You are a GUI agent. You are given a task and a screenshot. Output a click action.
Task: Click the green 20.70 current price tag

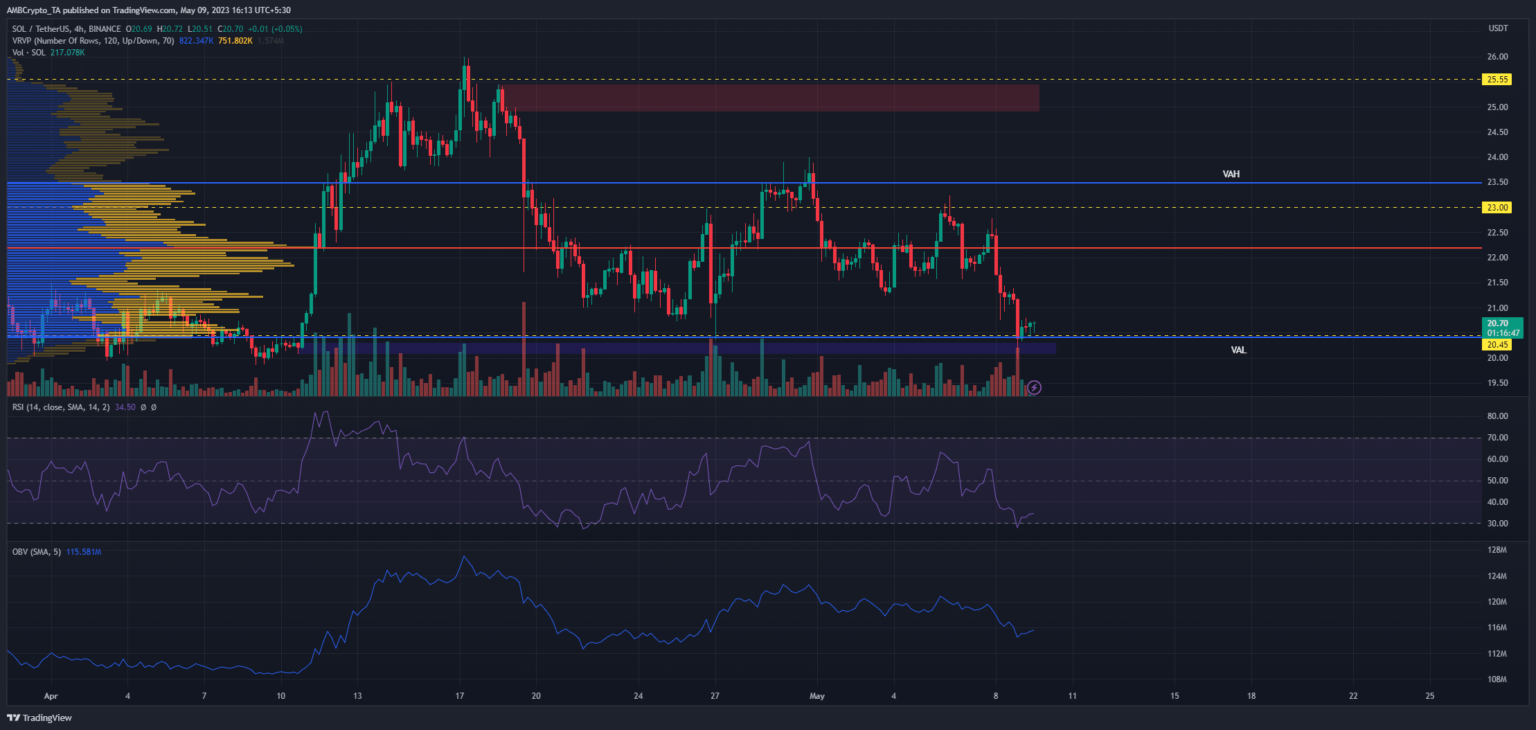[1497, 327]
